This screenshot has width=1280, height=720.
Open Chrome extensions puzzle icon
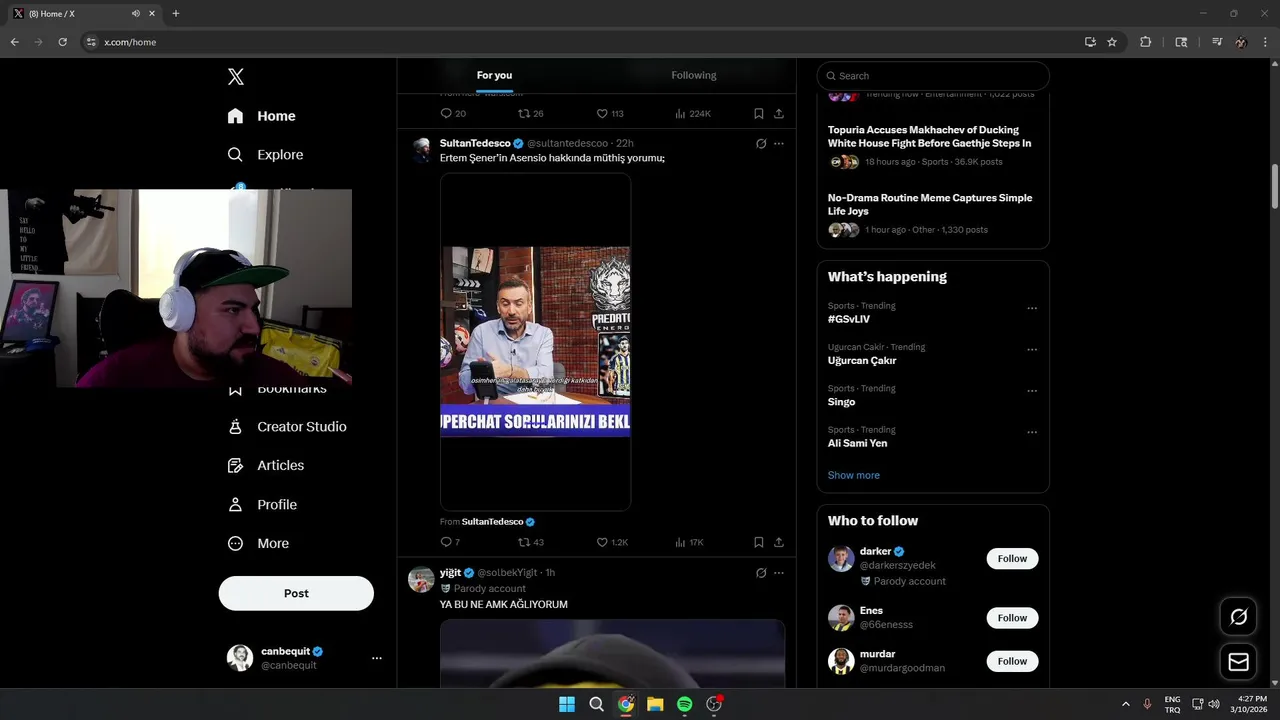tap(1146, 42)
